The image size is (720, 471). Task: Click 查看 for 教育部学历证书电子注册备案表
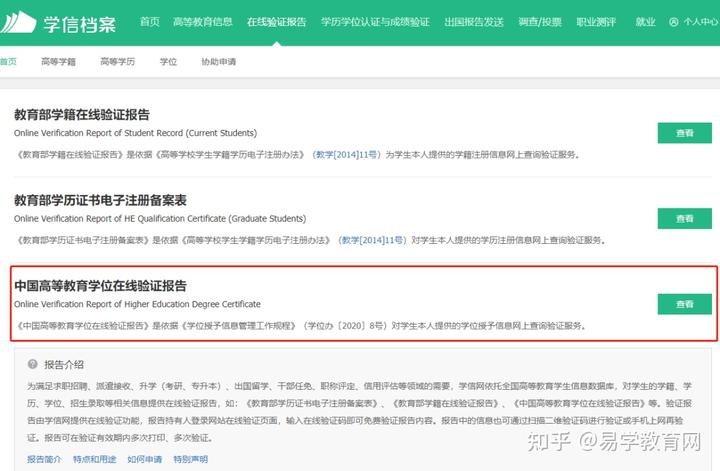(684, 219)
